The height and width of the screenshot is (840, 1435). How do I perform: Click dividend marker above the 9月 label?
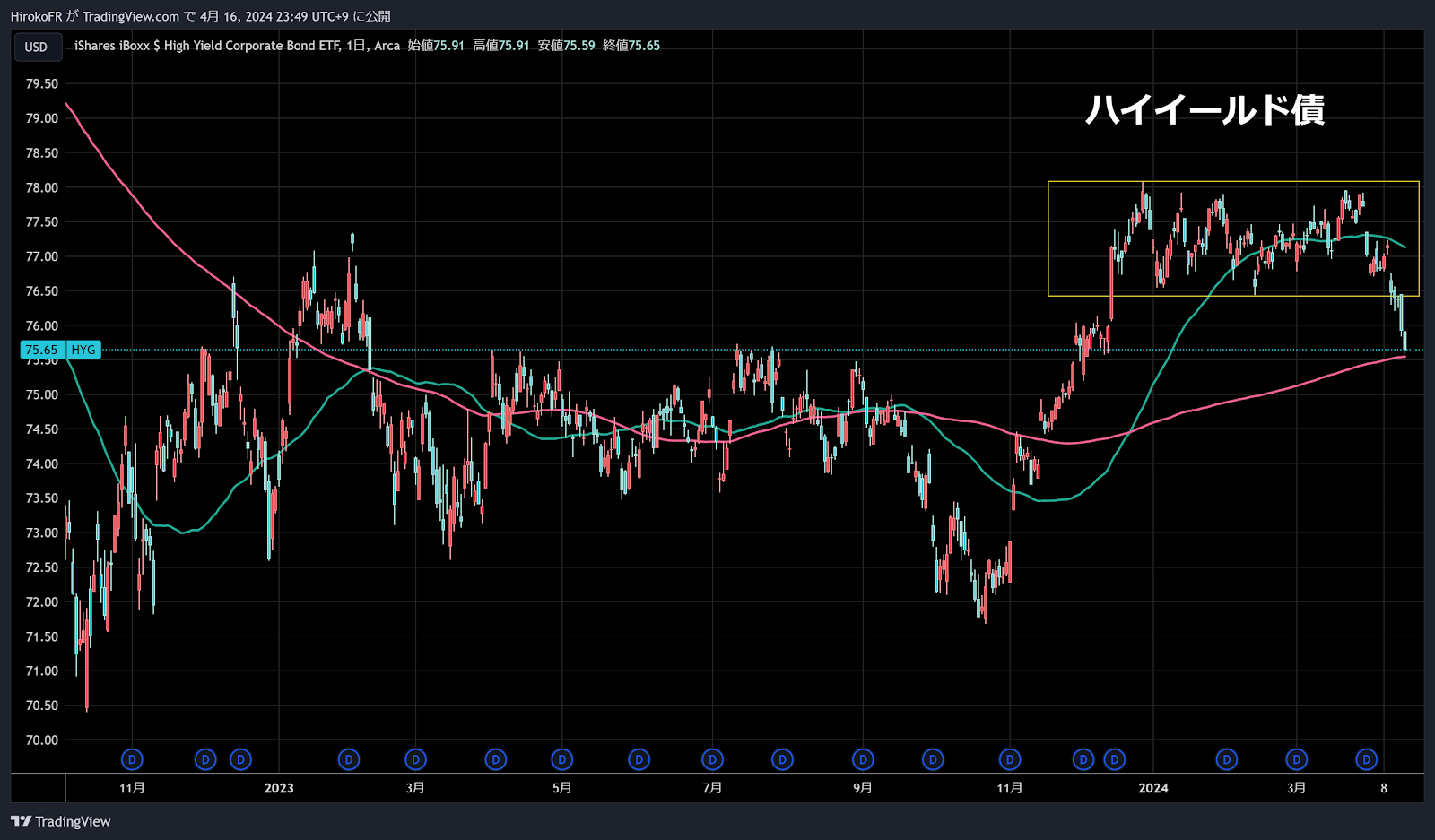(863, 759)
